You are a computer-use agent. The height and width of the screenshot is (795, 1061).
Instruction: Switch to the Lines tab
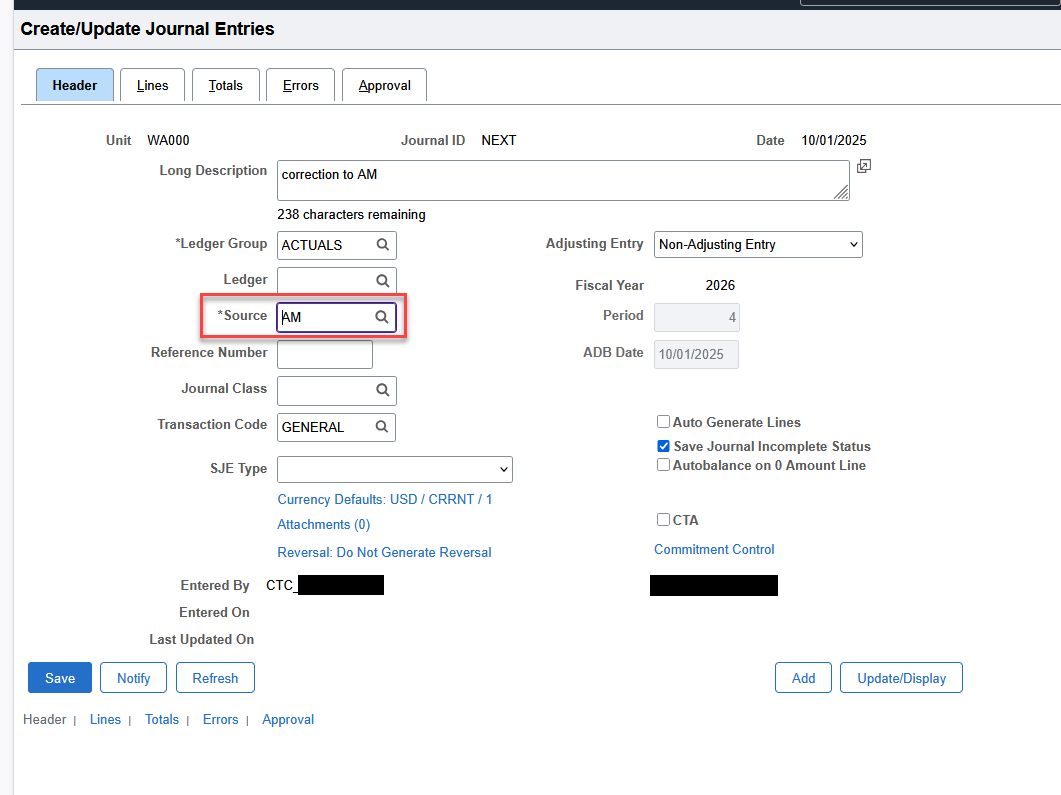tap(152, 85)
